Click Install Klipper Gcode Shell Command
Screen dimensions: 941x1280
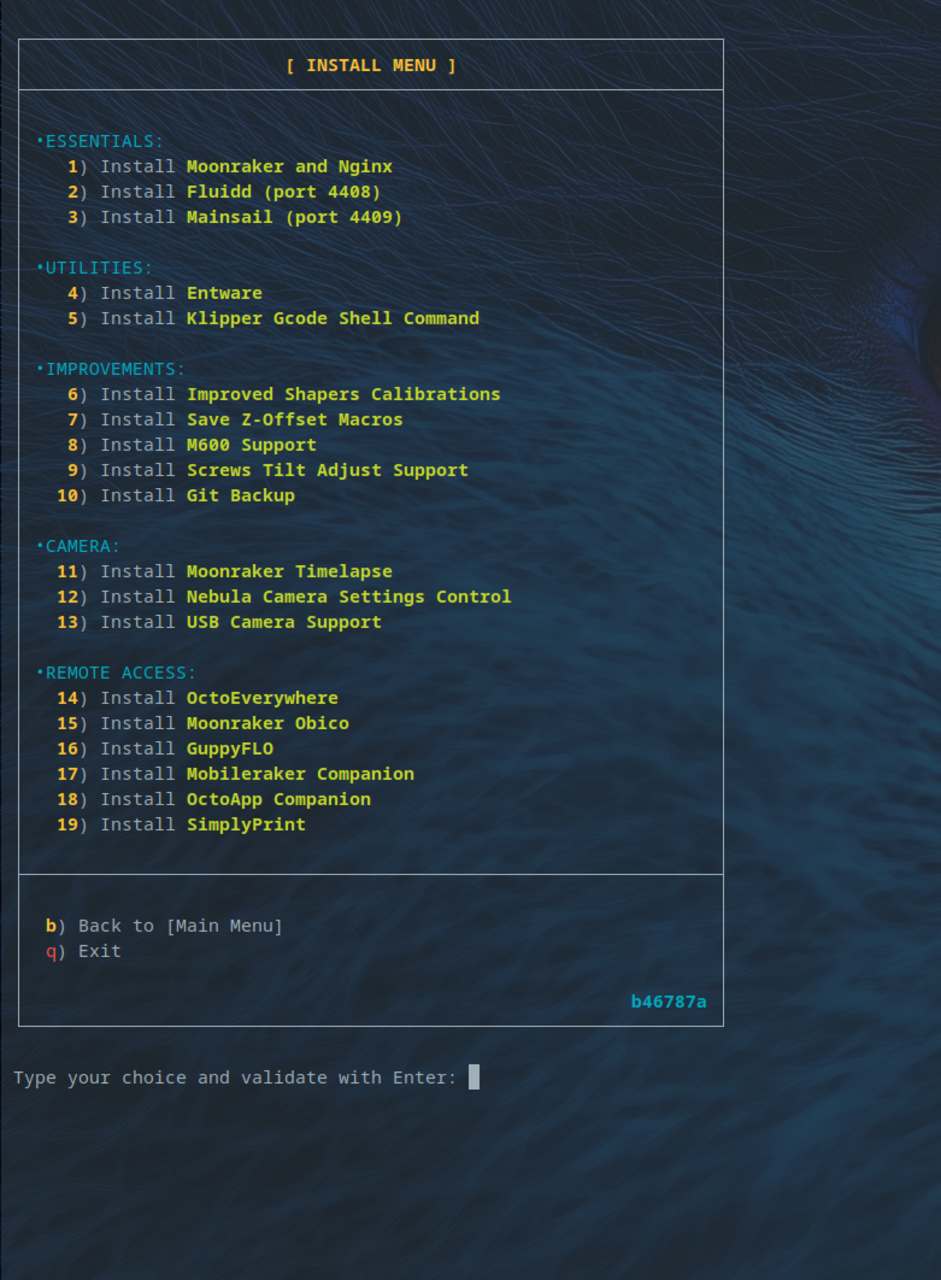click(x=273, y=318)
